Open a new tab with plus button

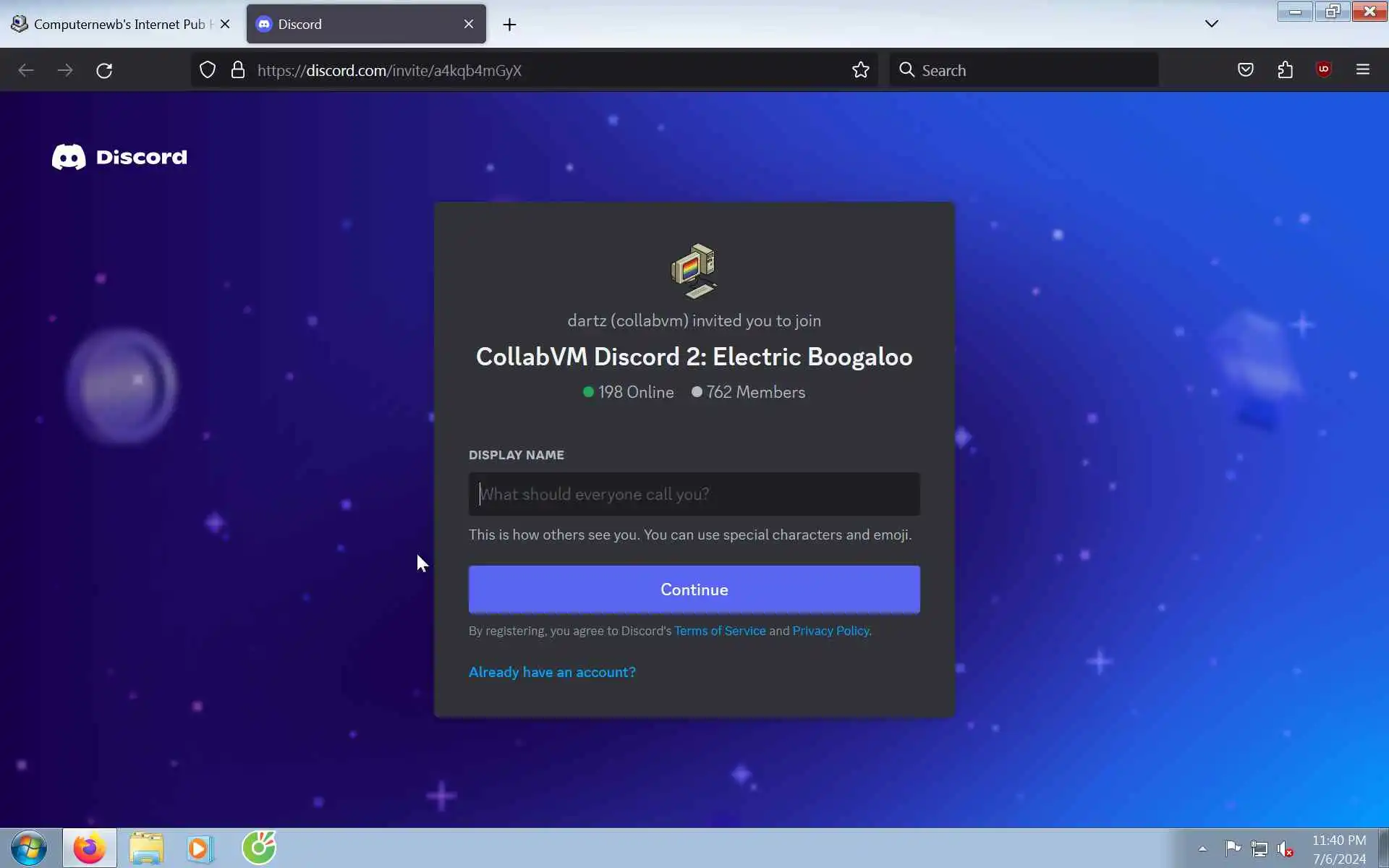point(509,25)
